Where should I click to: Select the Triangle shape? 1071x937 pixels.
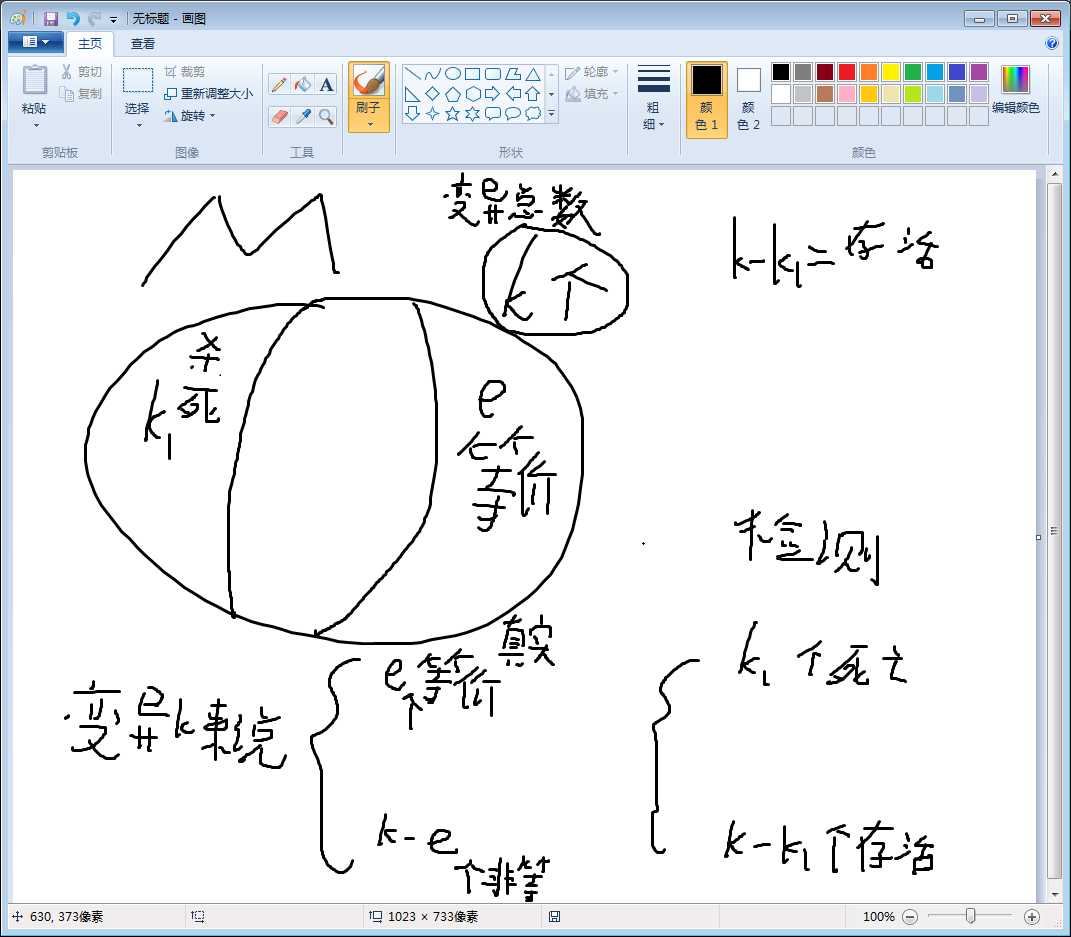point(533,74)
